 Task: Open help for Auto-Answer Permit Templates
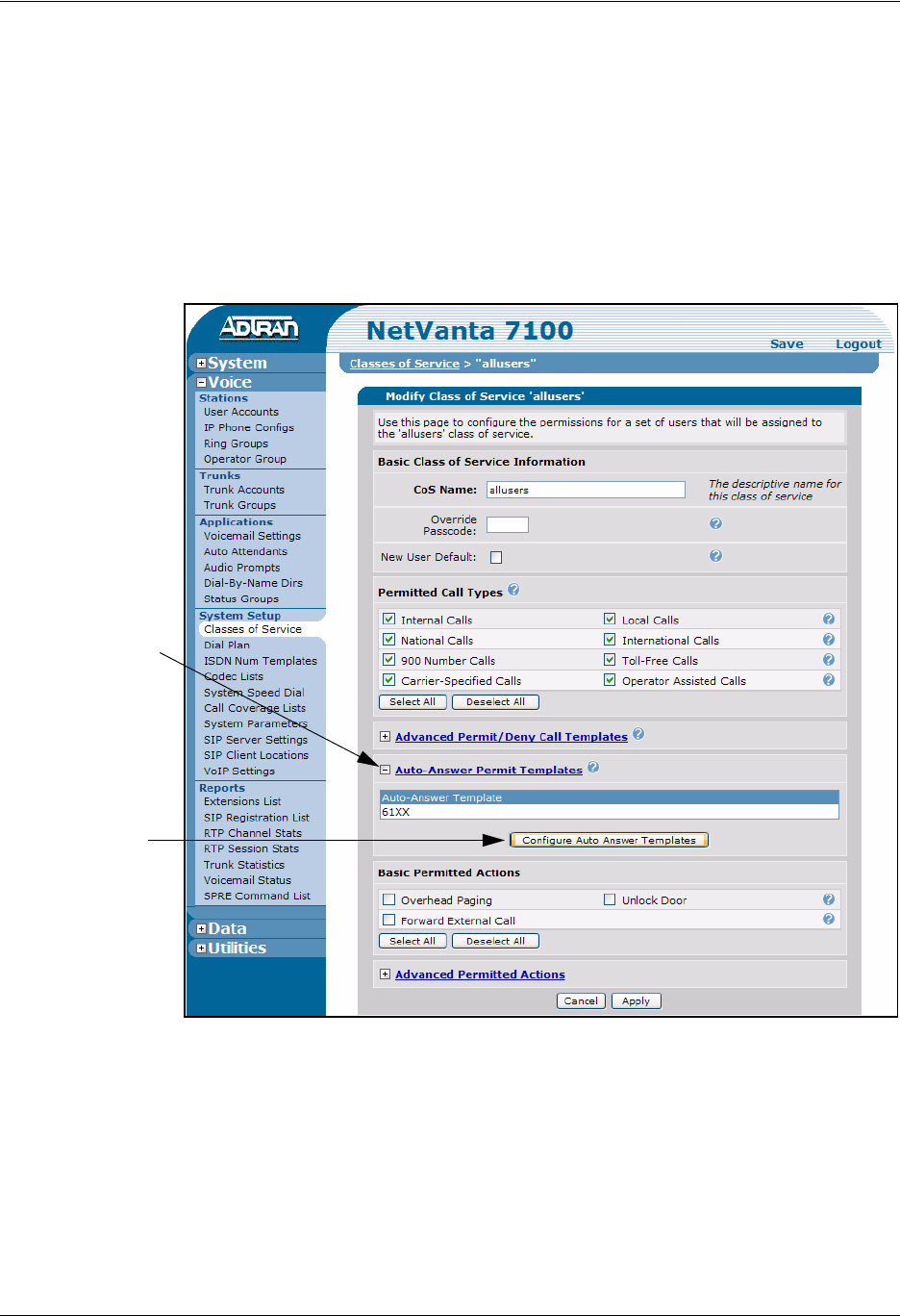click(593, 768)
